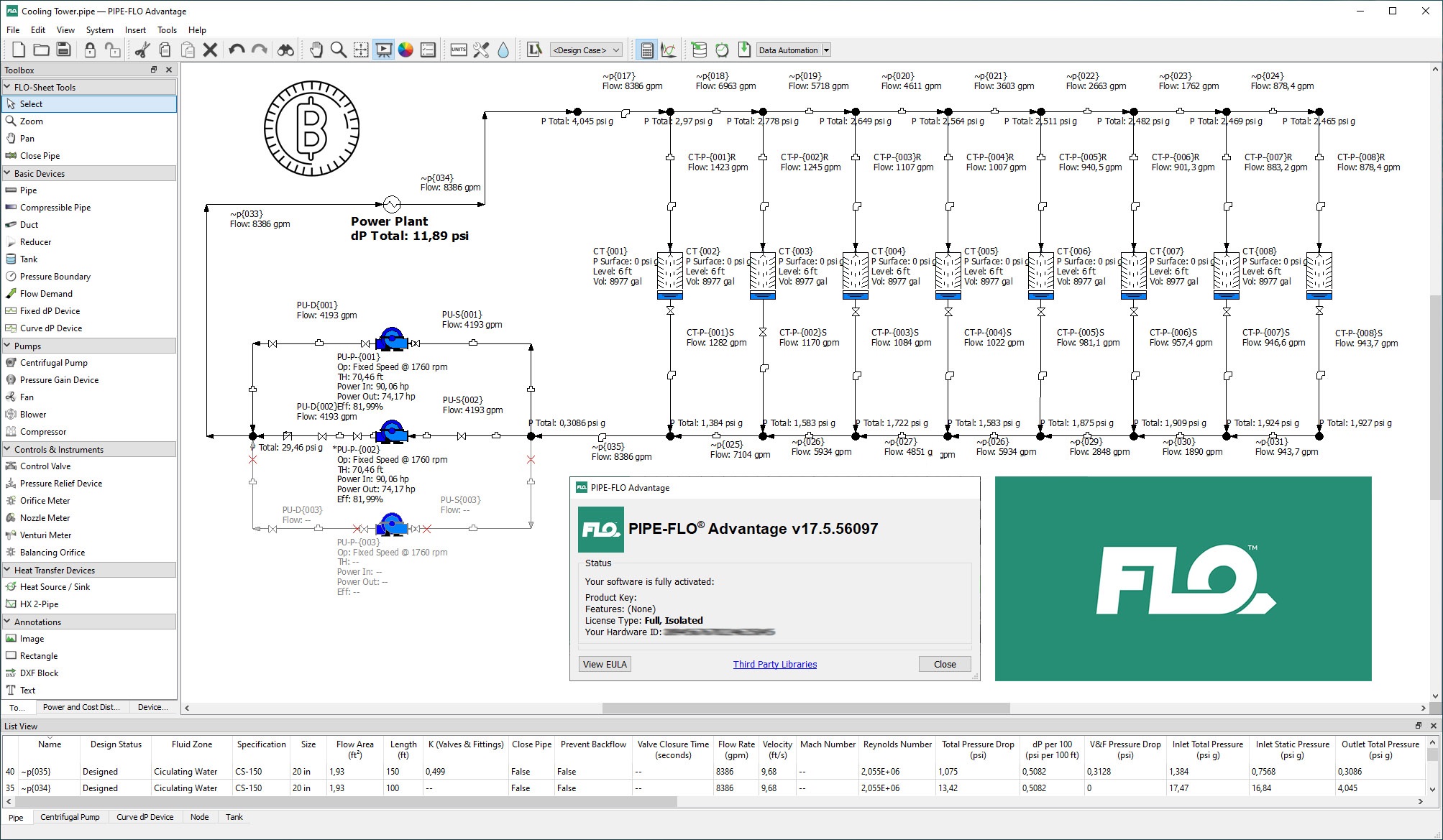Collapse the Controls & Instruments section
Screen dimensions: 1443x840
pos(7,449)
